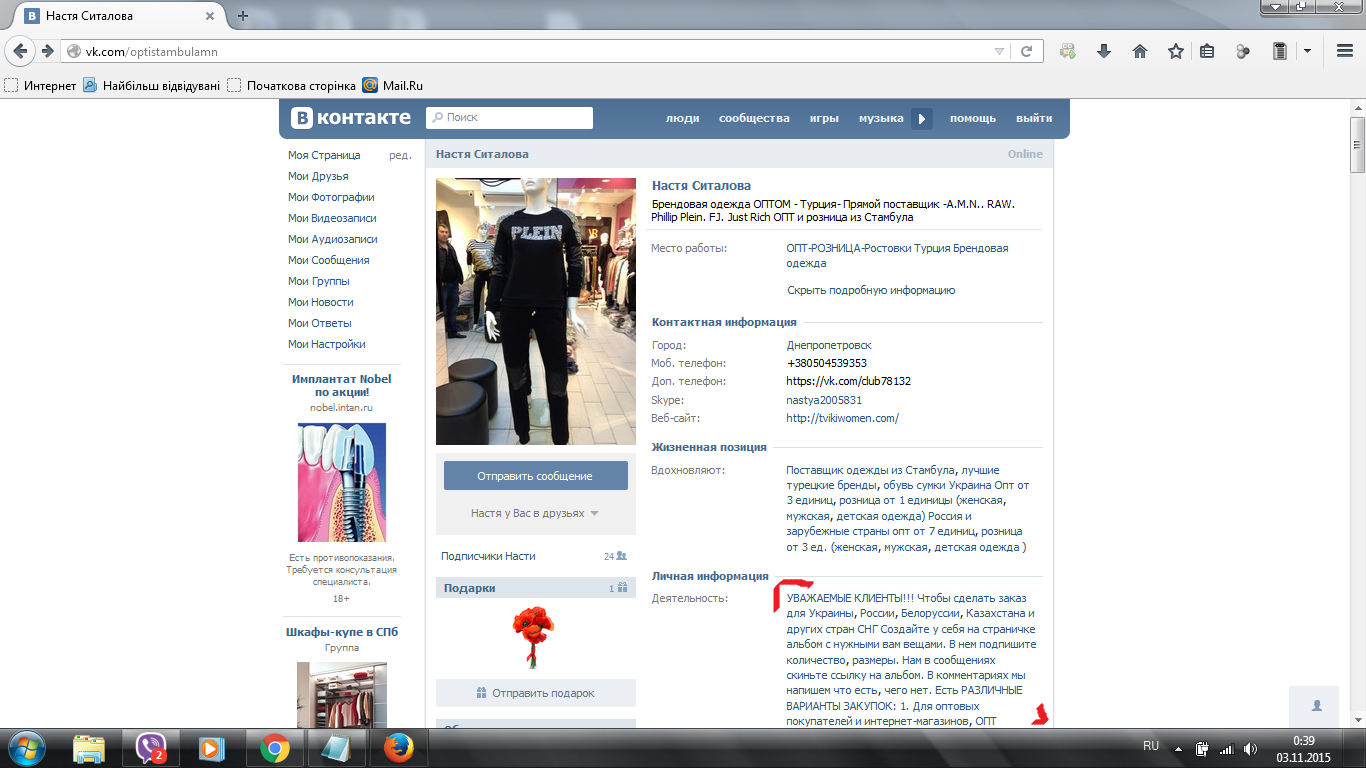Open 'Мои Фотографии' in left sidebar
The image size is (1366, 768).
331,197
